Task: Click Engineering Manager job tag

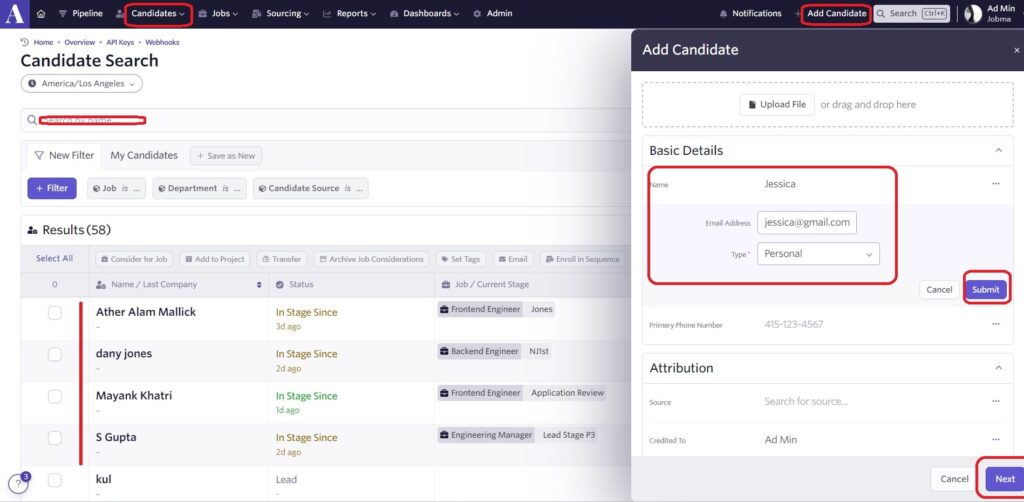Action: click(486, 435)
